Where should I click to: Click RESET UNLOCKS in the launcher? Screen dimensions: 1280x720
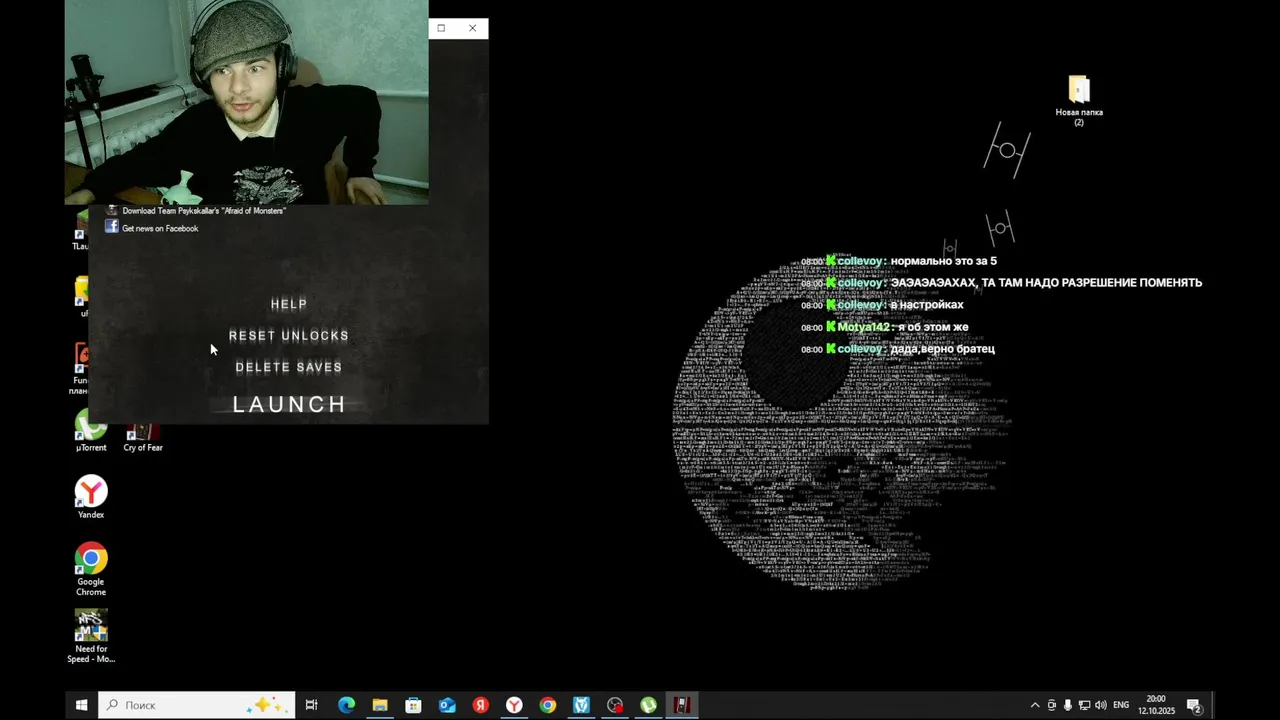coord(289,336)
